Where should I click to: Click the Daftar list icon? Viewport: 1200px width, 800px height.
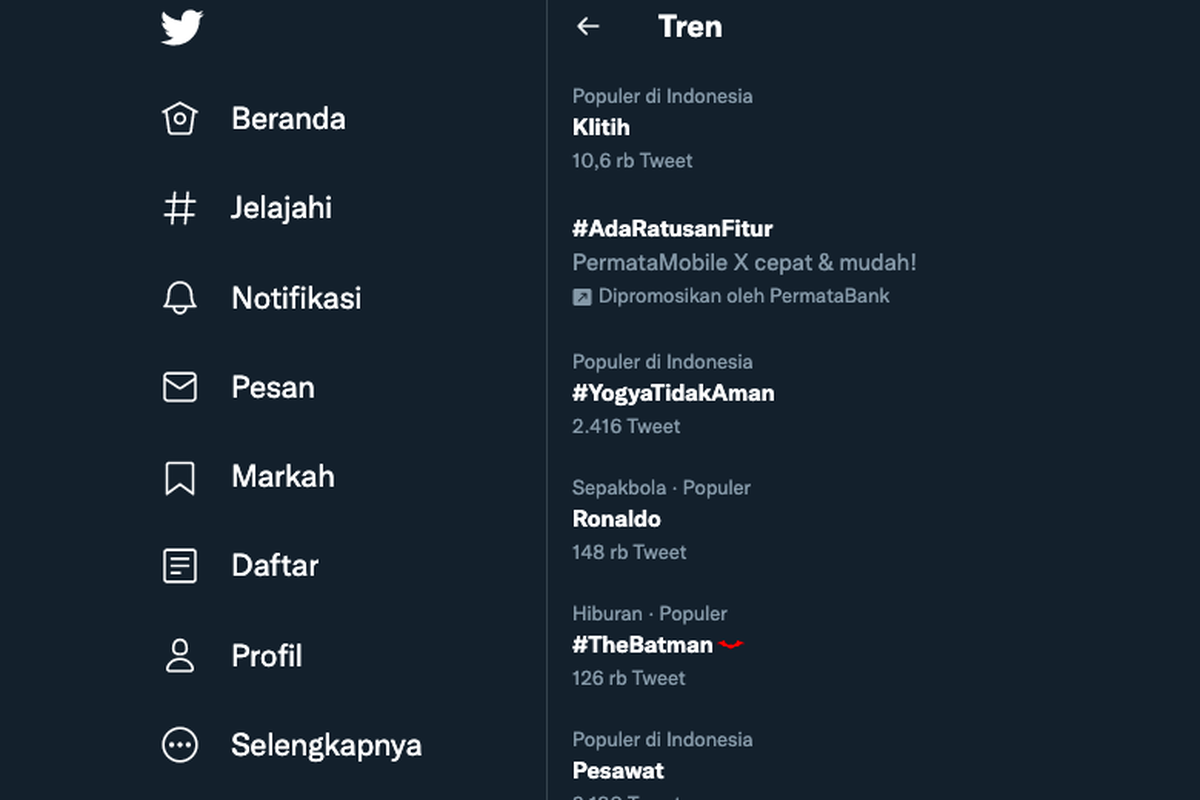tap(180, 565)
